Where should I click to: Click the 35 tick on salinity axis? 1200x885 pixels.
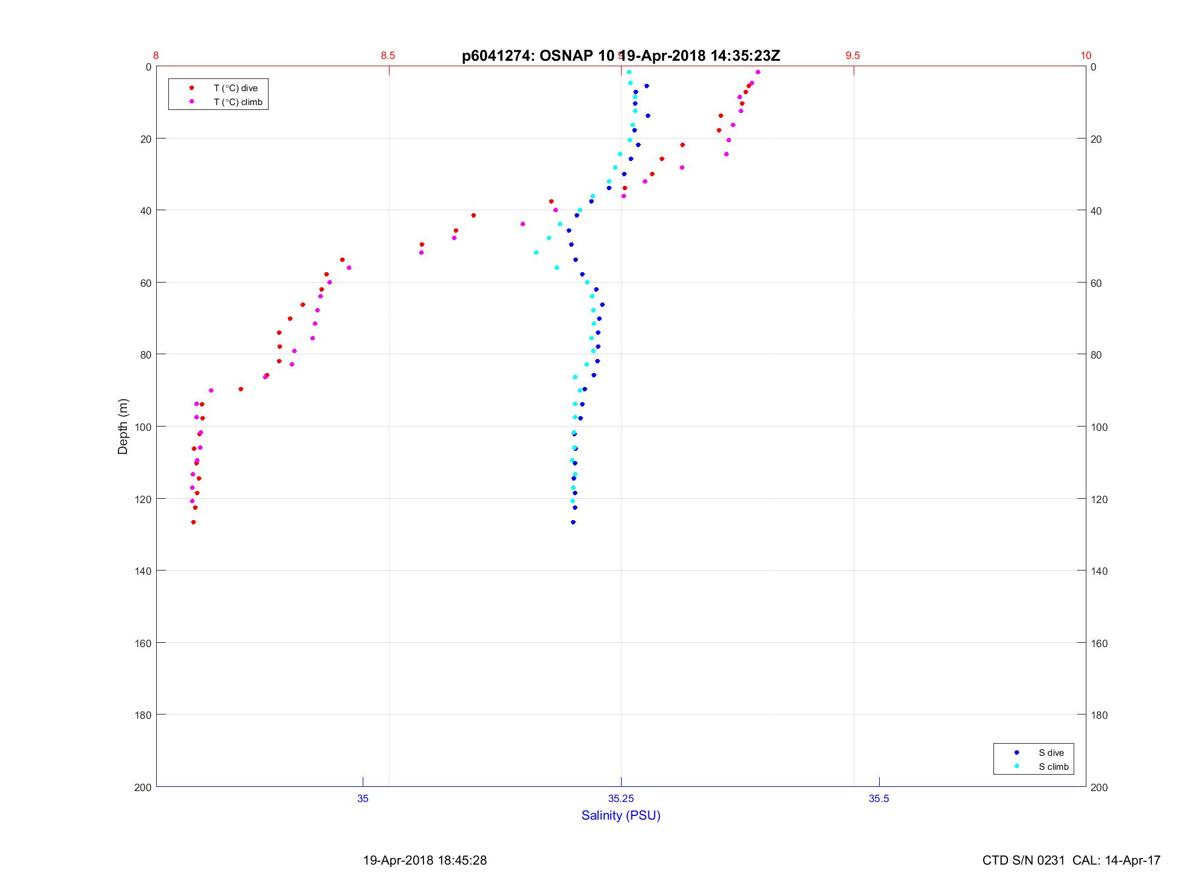coord(363,798)
